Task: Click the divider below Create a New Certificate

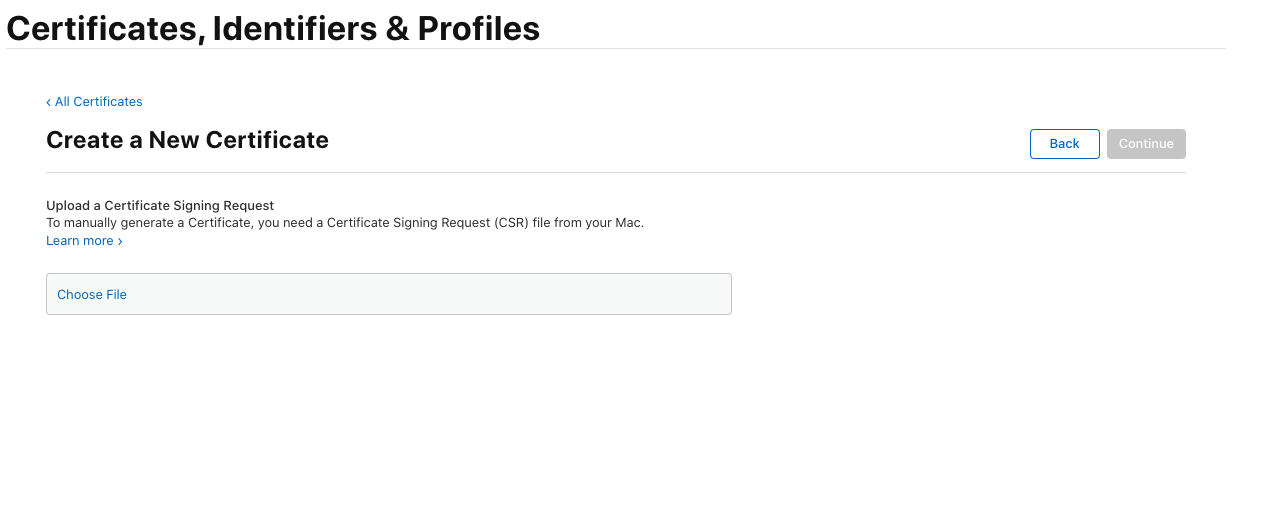Action: 615,172
